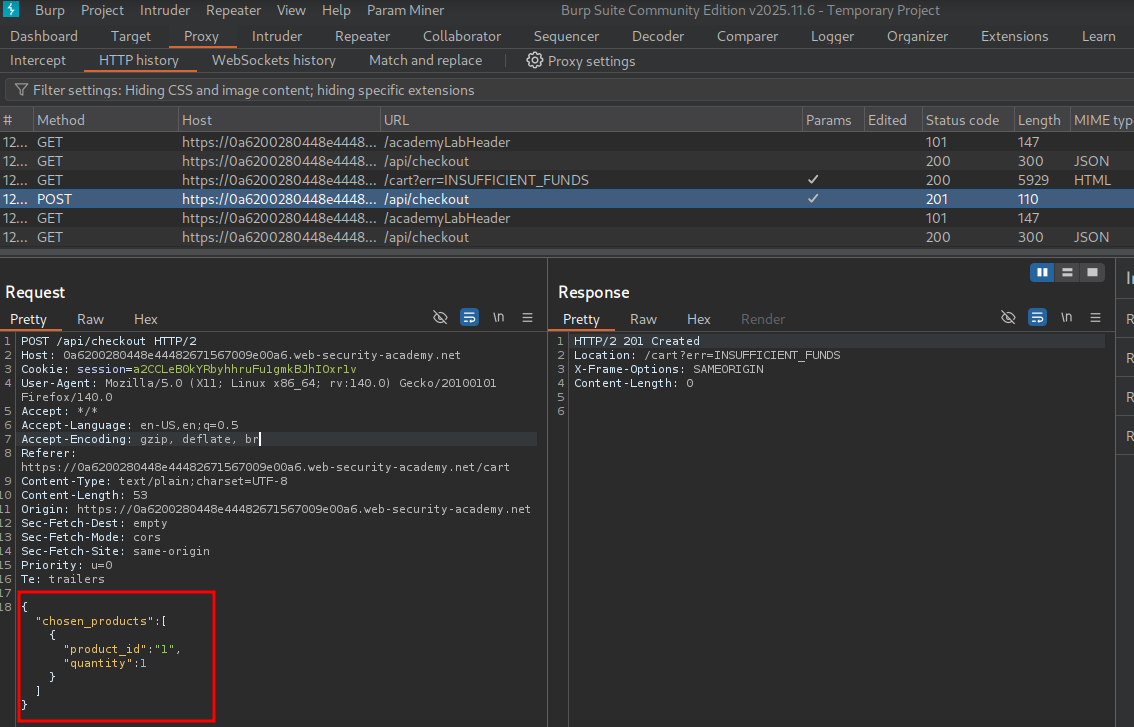Open the Extensions tab
Viewport: 1134px width, 727px height.
tap(1014, 36)
